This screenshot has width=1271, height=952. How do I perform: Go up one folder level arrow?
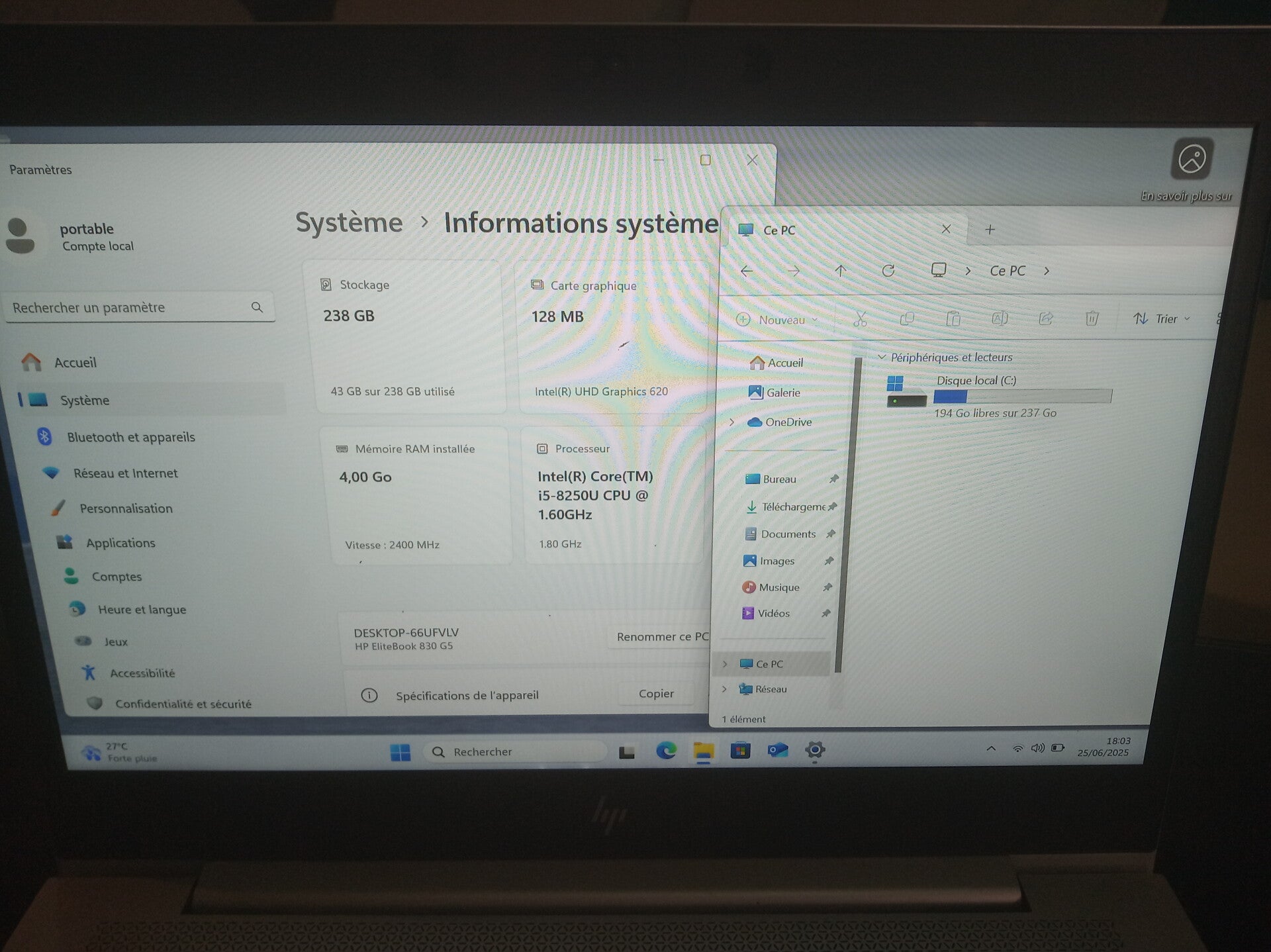[x=841, y=271]
